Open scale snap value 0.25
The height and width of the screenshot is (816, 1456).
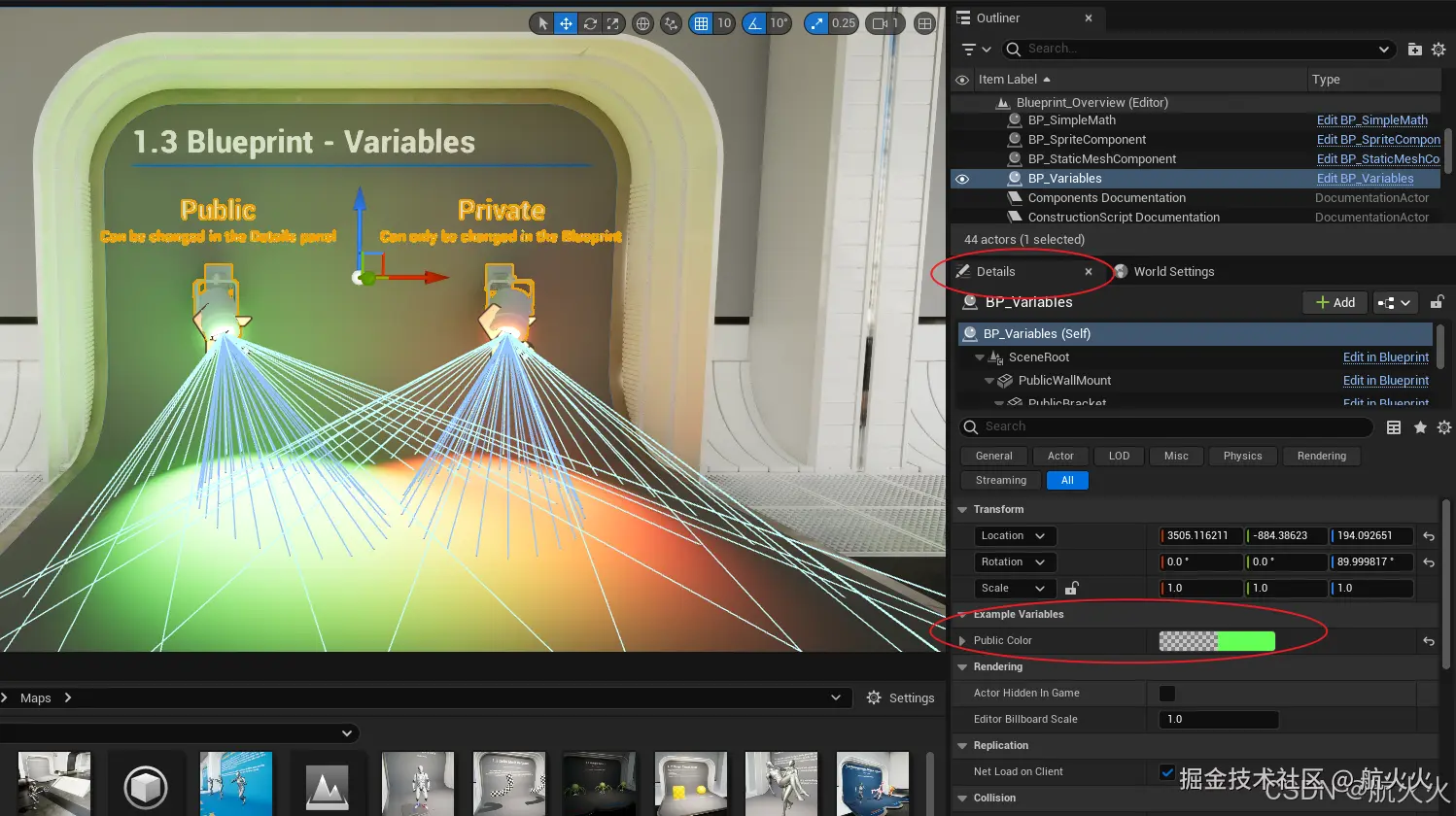coord(844,23)
